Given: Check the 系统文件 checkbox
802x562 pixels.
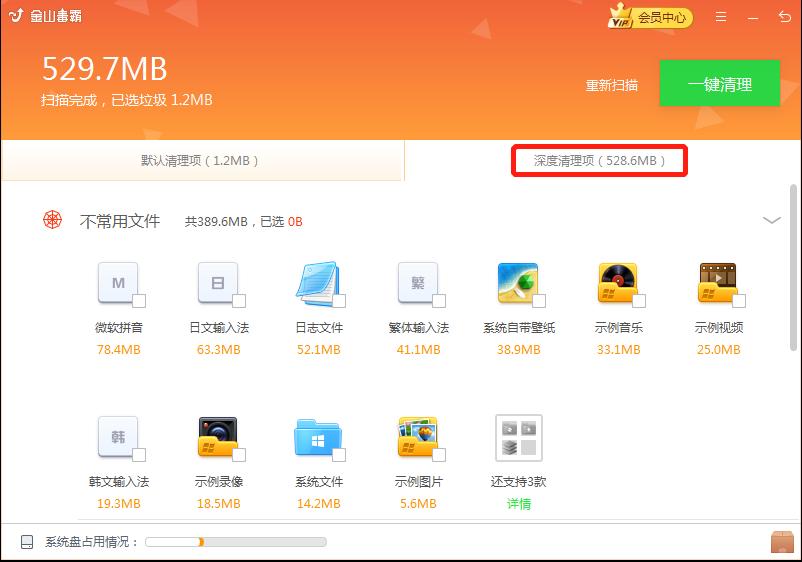Looking at the screenshot, I should [x=339, y=455].
